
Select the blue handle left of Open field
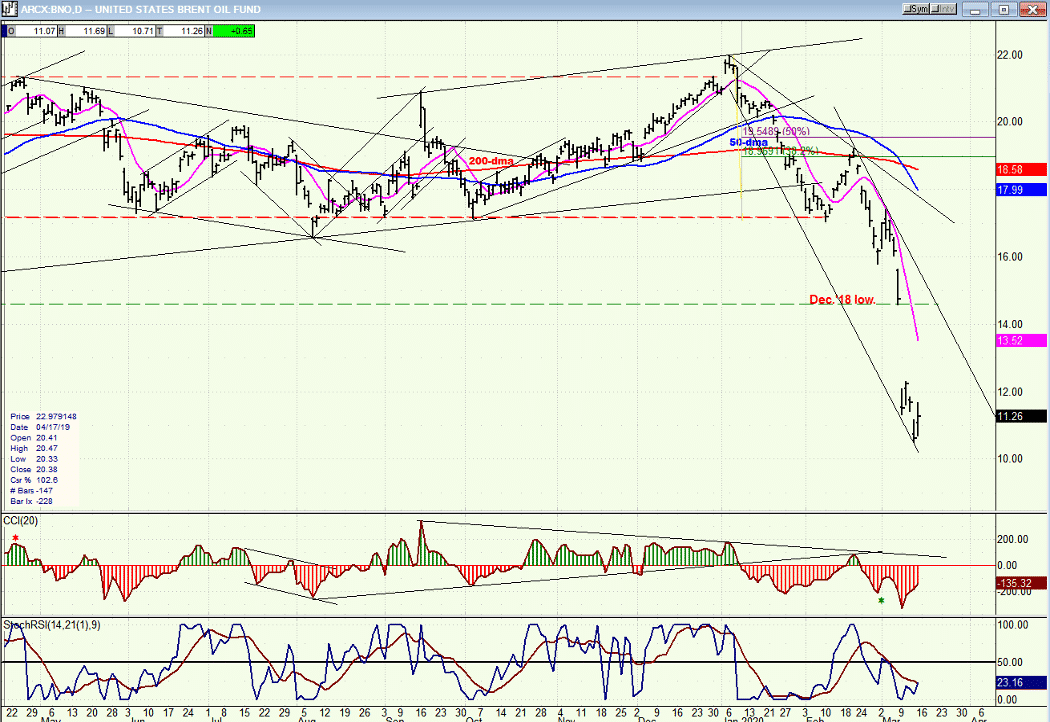click(4, 31)
